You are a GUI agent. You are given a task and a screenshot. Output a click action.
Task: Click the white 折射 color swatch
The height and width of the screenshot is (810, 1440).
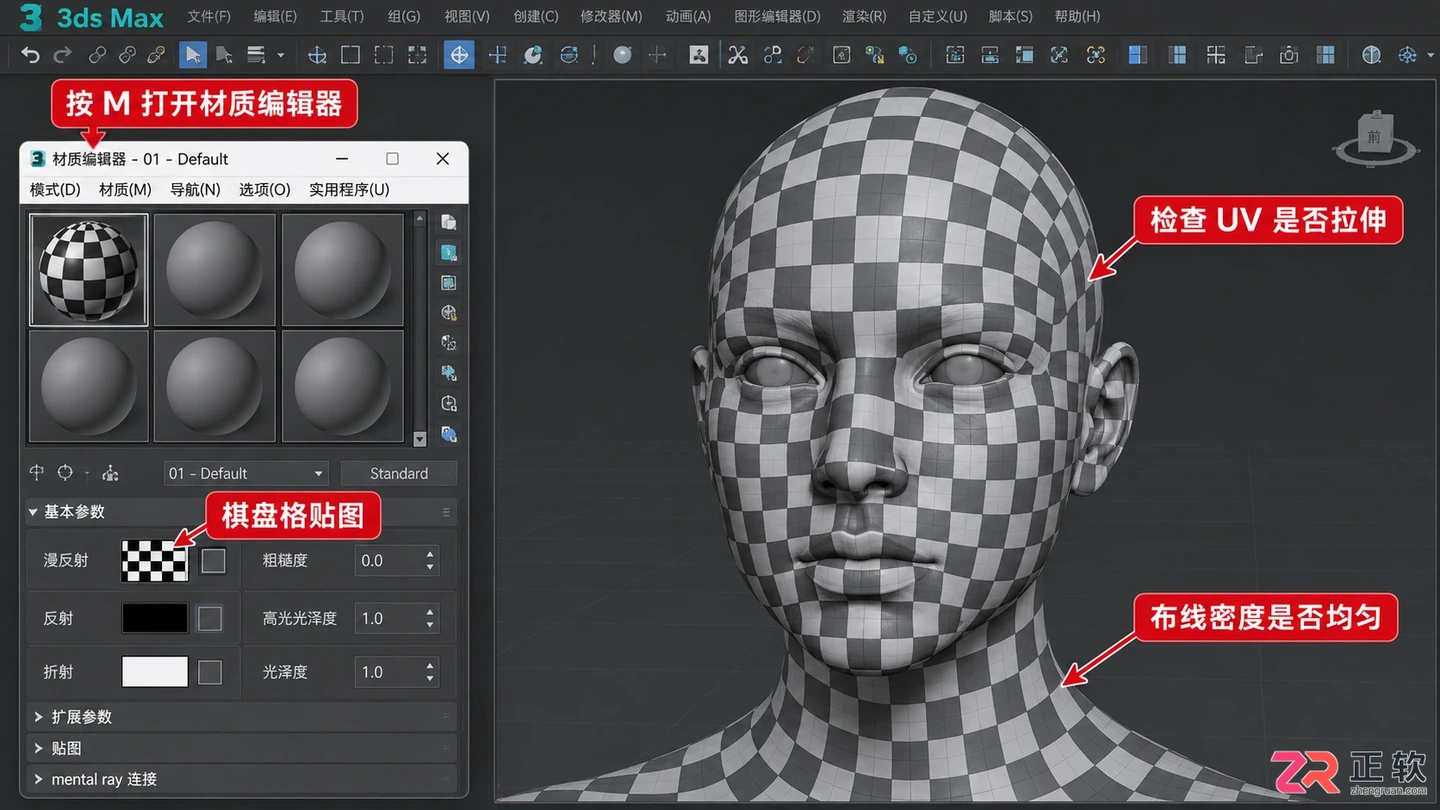click(x=155, y=672)
